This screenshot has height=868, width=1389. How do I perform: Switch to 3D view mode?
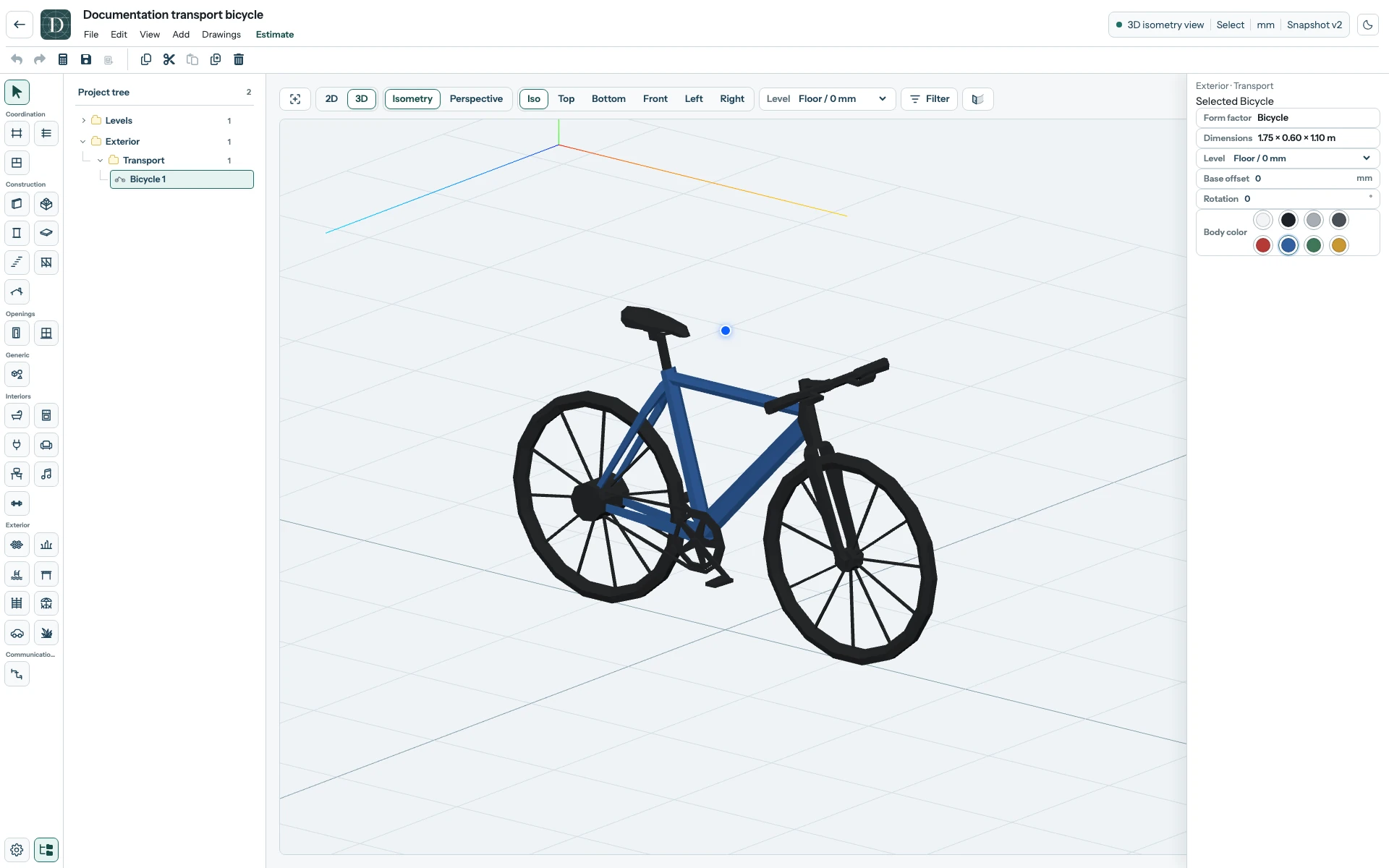(362, 99)
